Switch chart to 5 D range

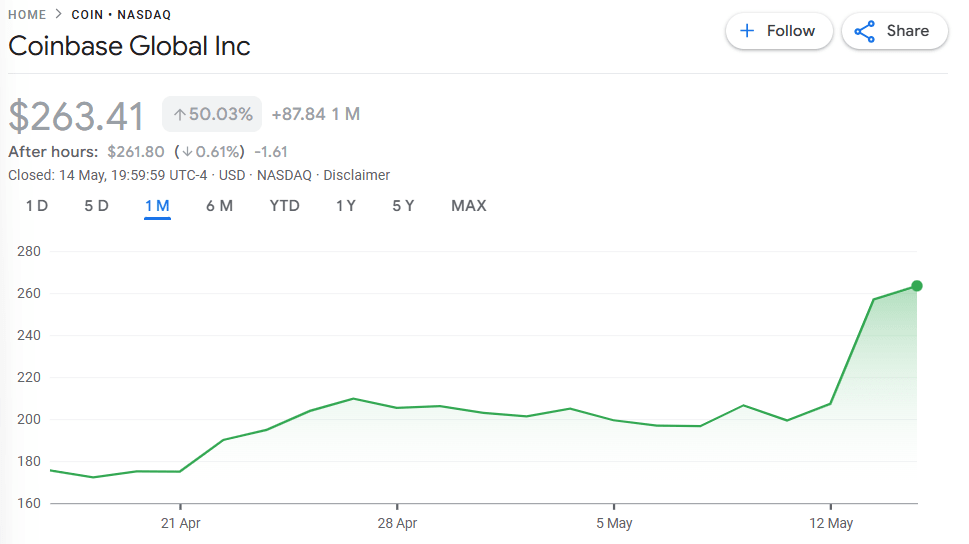pyautogui.click(x=96, y=206)
